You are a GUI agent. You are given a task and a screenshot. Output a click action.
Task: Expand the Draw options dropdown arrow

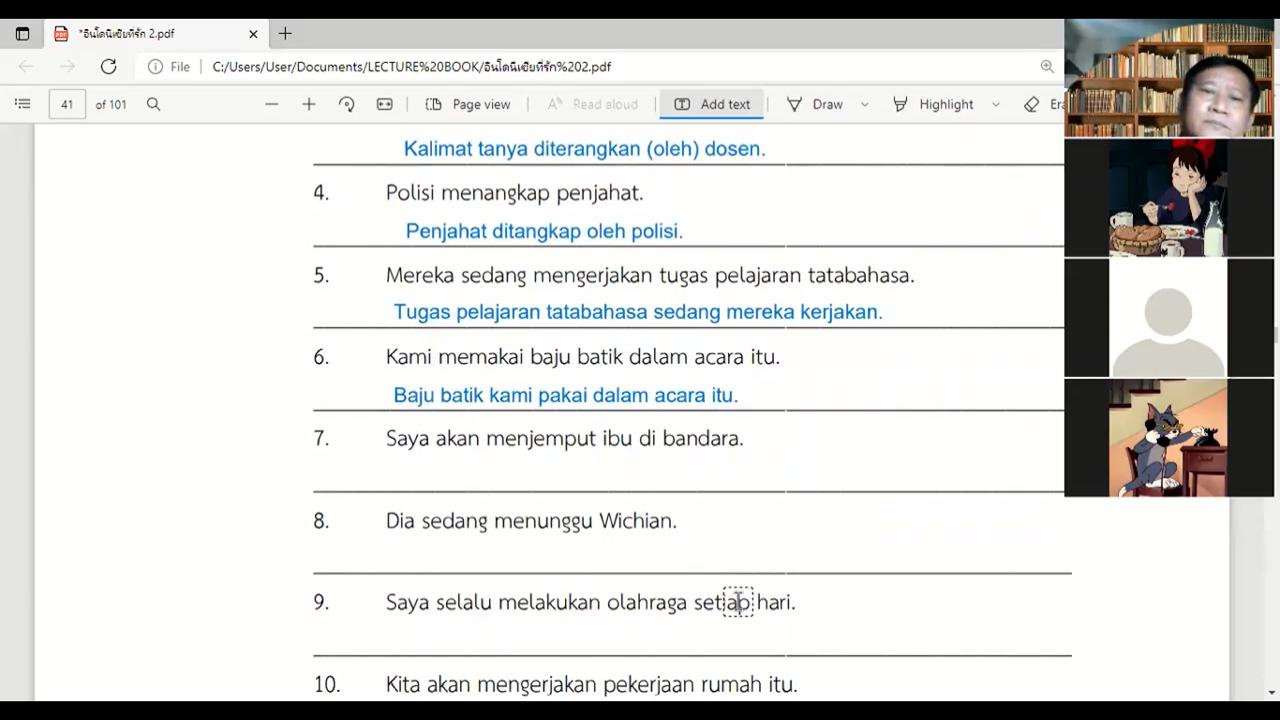(x=865, y=104)
